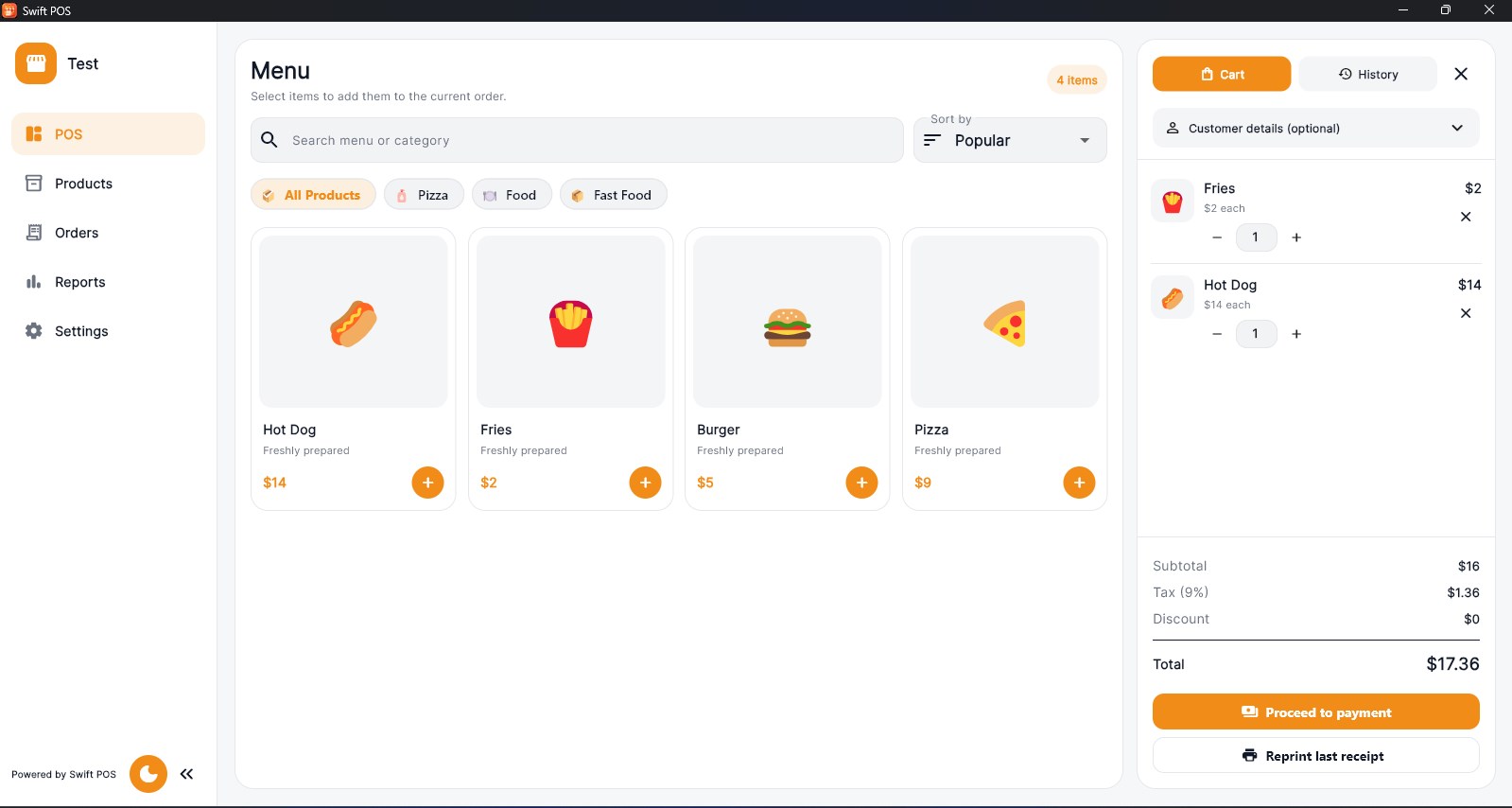The image size is (1512, 808).
Task: Add Fries to the cart
Action: [645, 483]
